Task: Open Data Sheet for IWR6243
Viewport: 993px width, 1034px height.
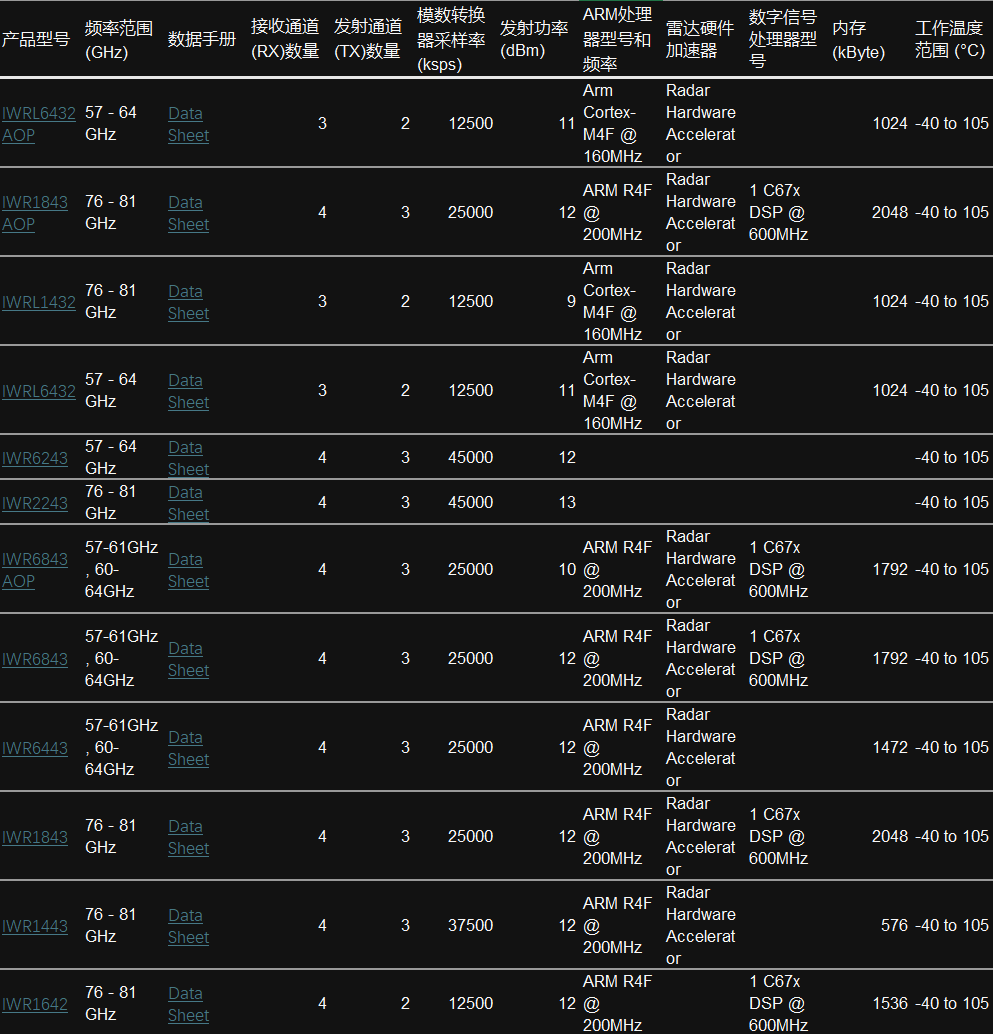Action: [188, 458]
